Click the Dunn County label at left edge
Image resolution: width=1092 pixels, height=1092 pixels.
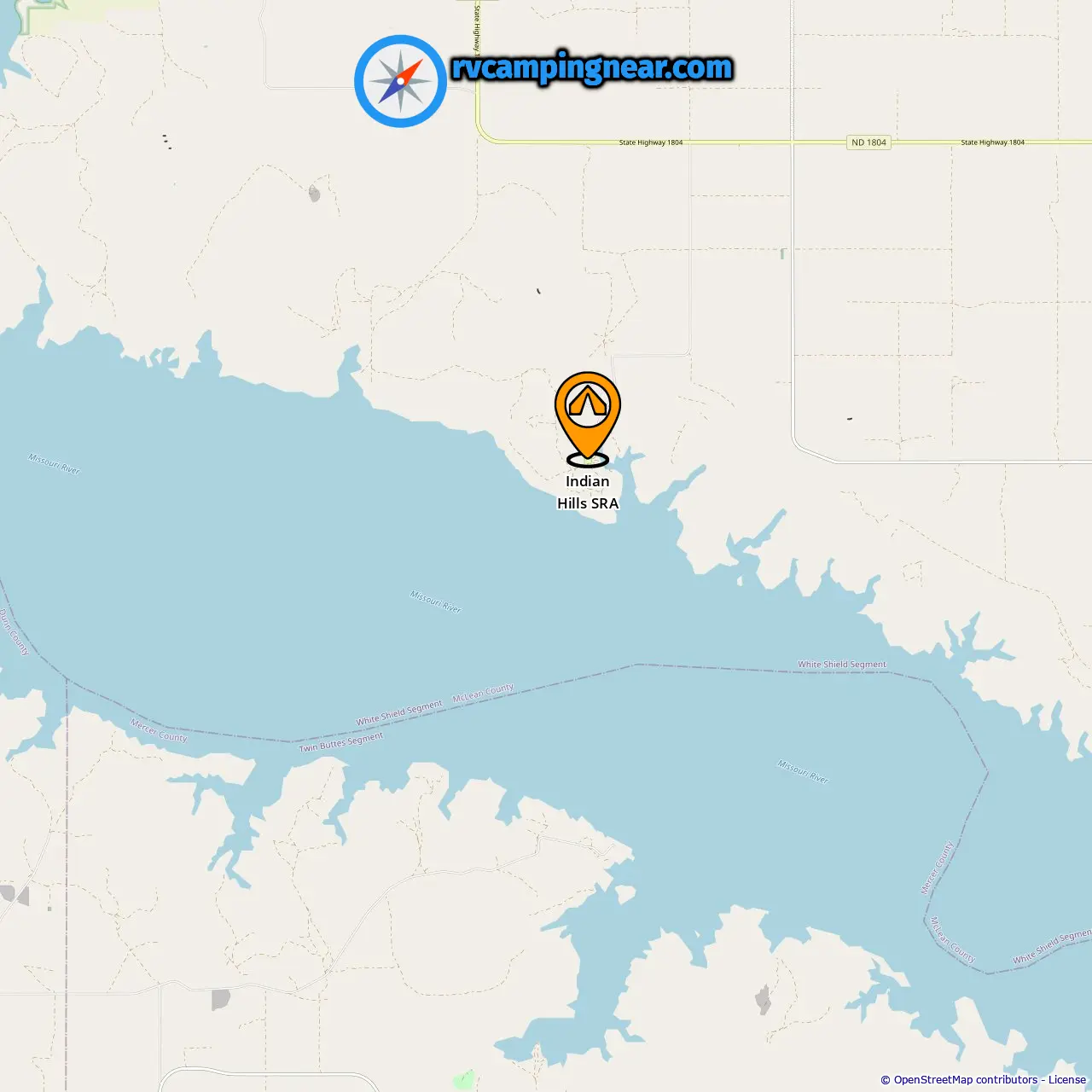(14, 632)
